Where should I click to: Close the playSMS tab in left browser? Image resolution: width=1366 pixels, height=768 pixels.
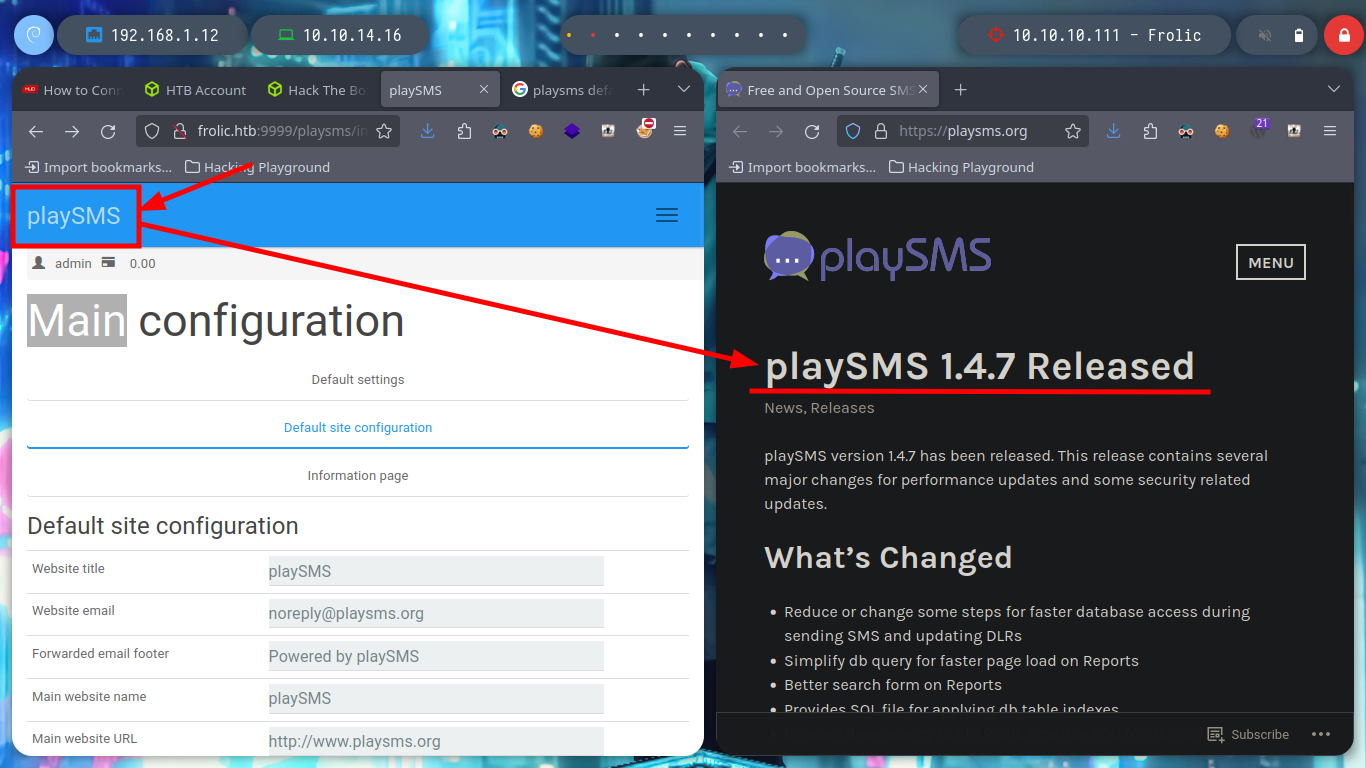pos(484,89)
